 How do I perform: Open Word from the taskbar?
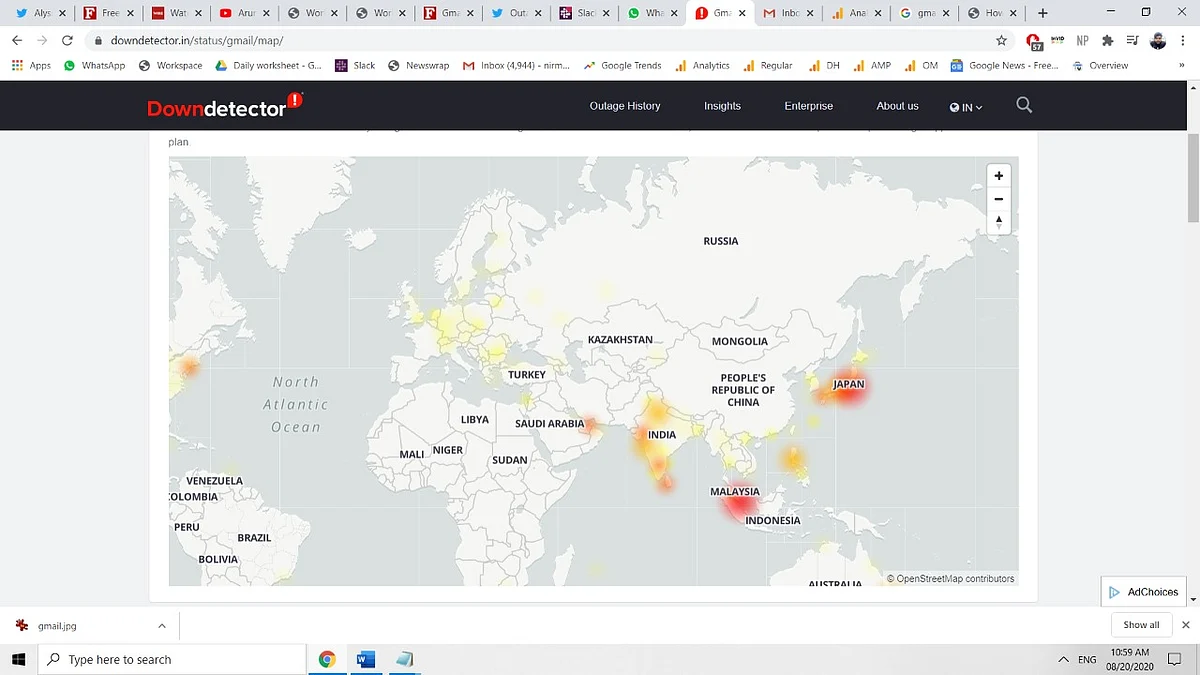[365, 659]
